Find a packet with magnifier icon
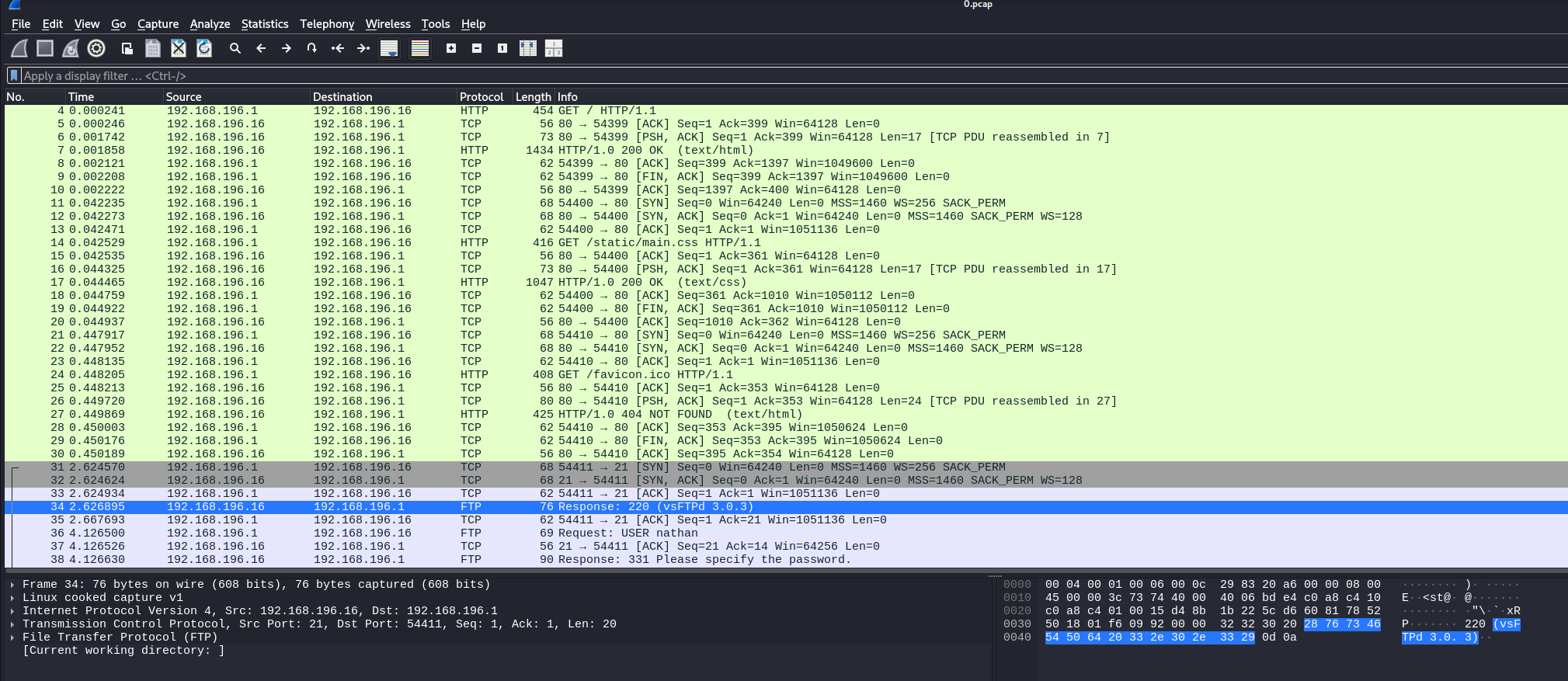 tap(235, 48)
